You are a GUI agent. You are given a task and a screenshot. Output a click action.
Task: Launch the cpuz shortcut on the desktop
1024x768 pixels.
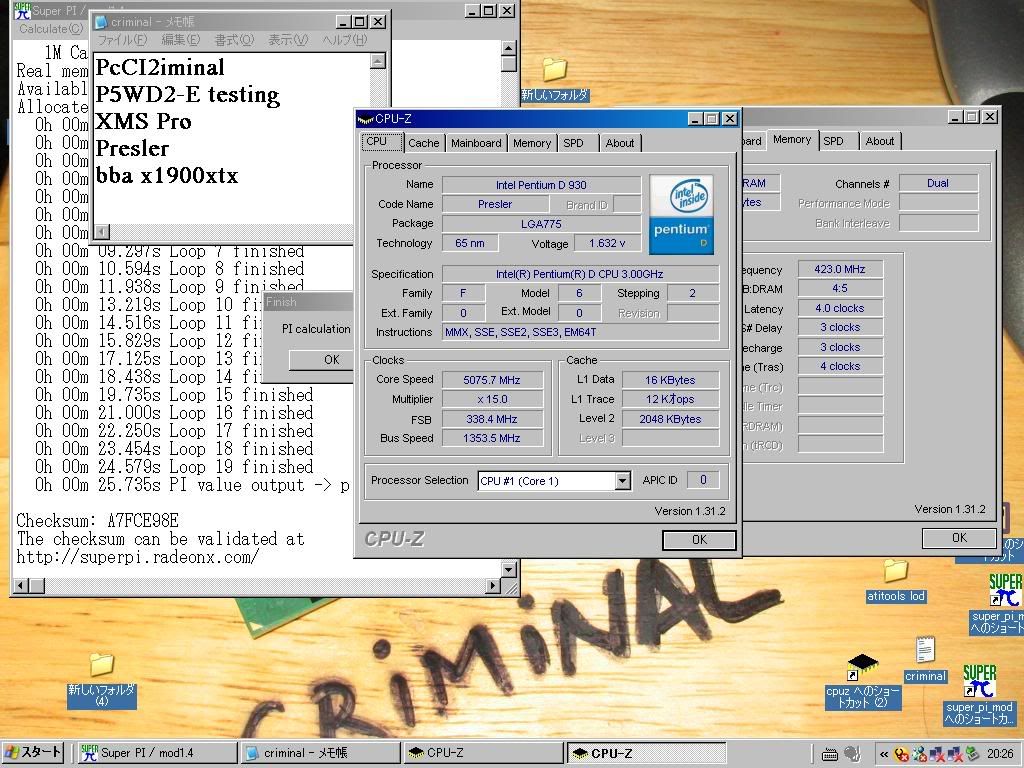tap(863, 682)
